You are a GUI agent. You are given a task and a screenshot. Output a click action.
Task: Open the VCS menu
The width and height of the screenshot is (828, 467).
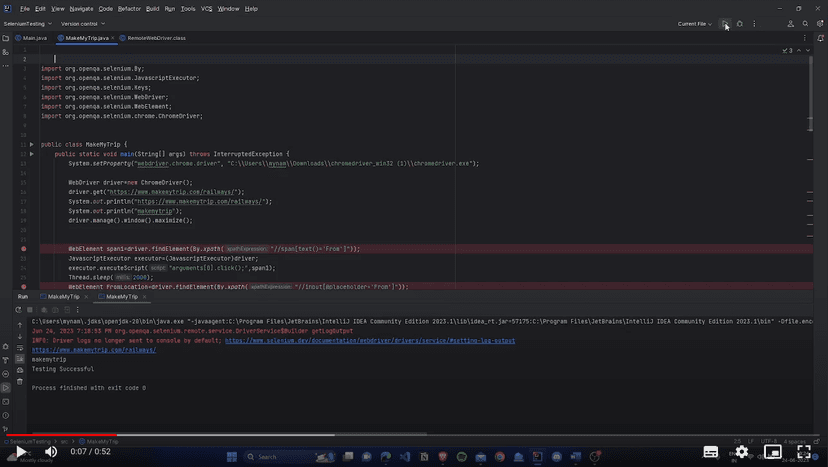tap(206, 9)
